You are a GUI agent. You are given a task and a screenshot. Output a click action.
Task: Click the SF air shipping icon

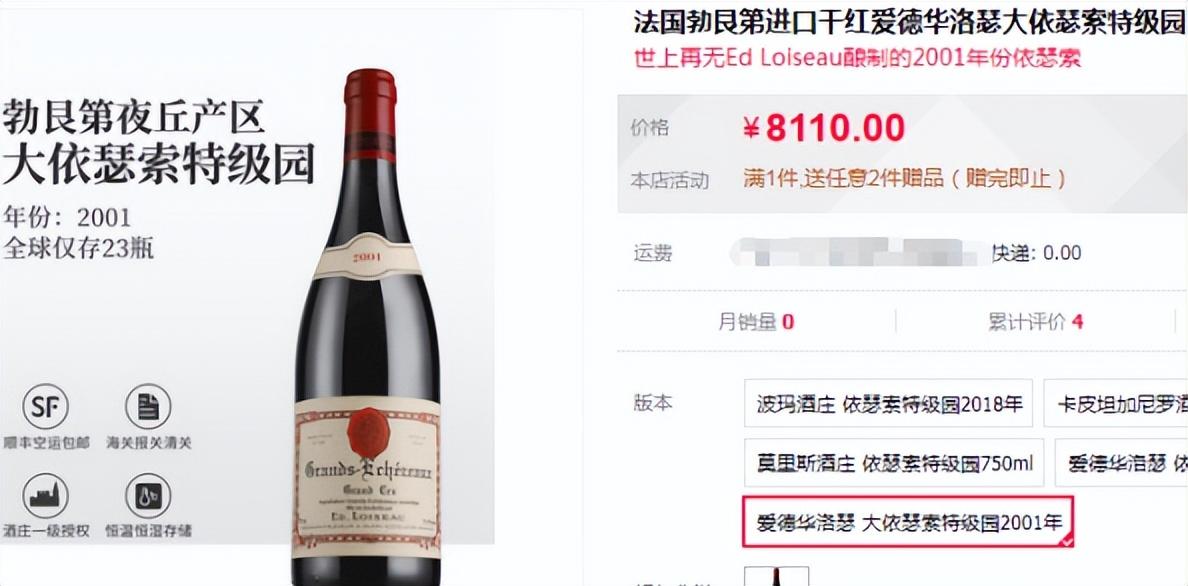45,407
